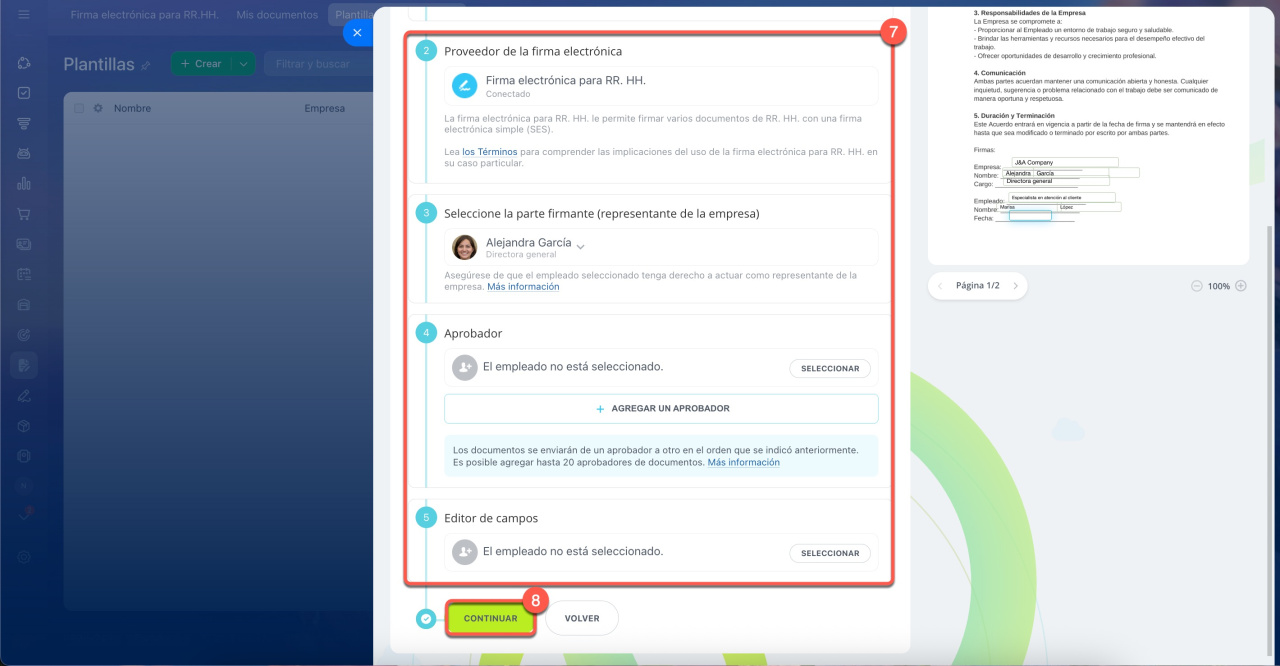
Task: Click the Directora general field in preview
Action: point(1056,181)
